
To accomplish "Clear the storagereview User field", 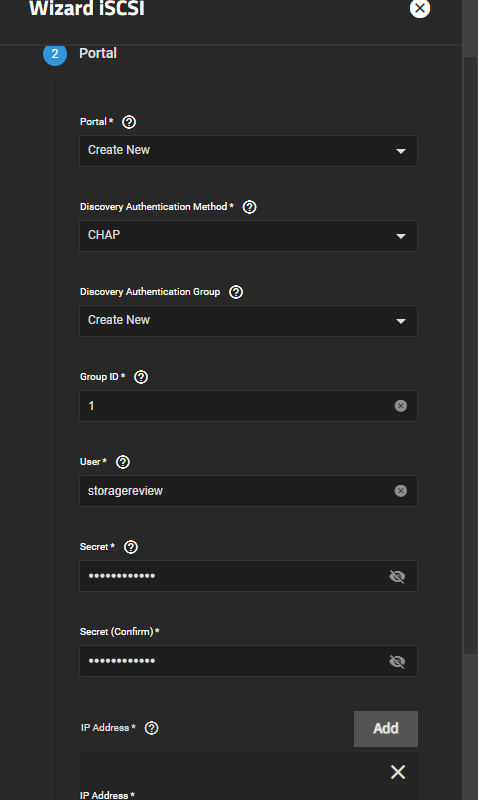I will point(400,491).
